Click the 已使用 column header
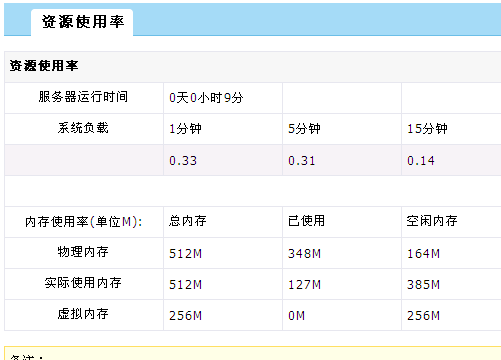This screenshot has height=360, width=501. point(306,221)
